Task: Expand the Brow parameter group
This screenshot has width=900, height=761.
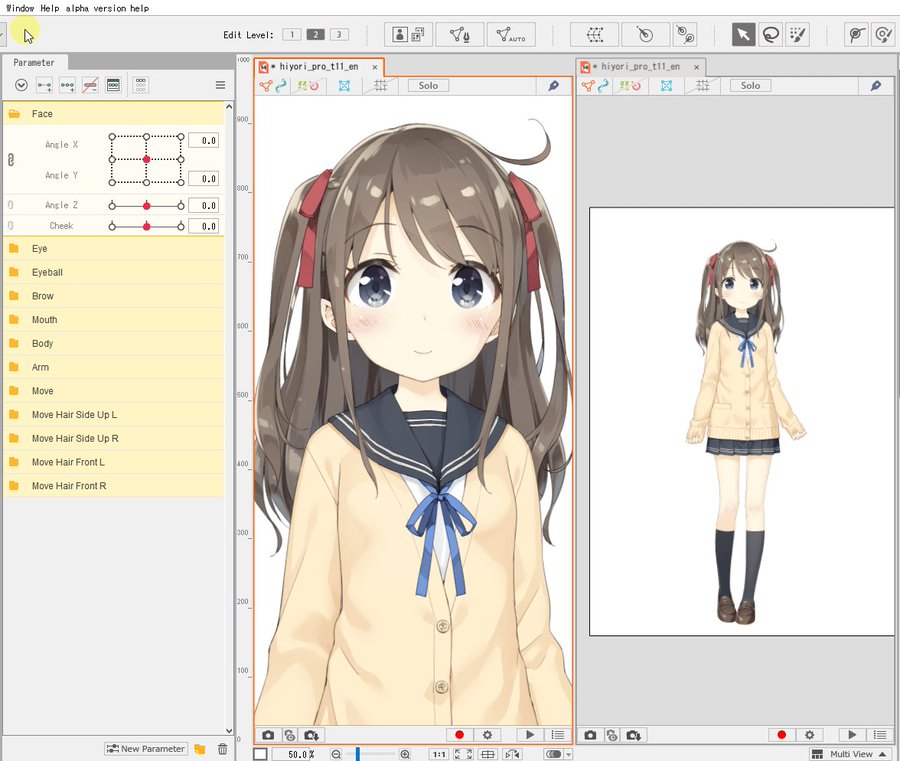Action: click(x=114, y=296)
